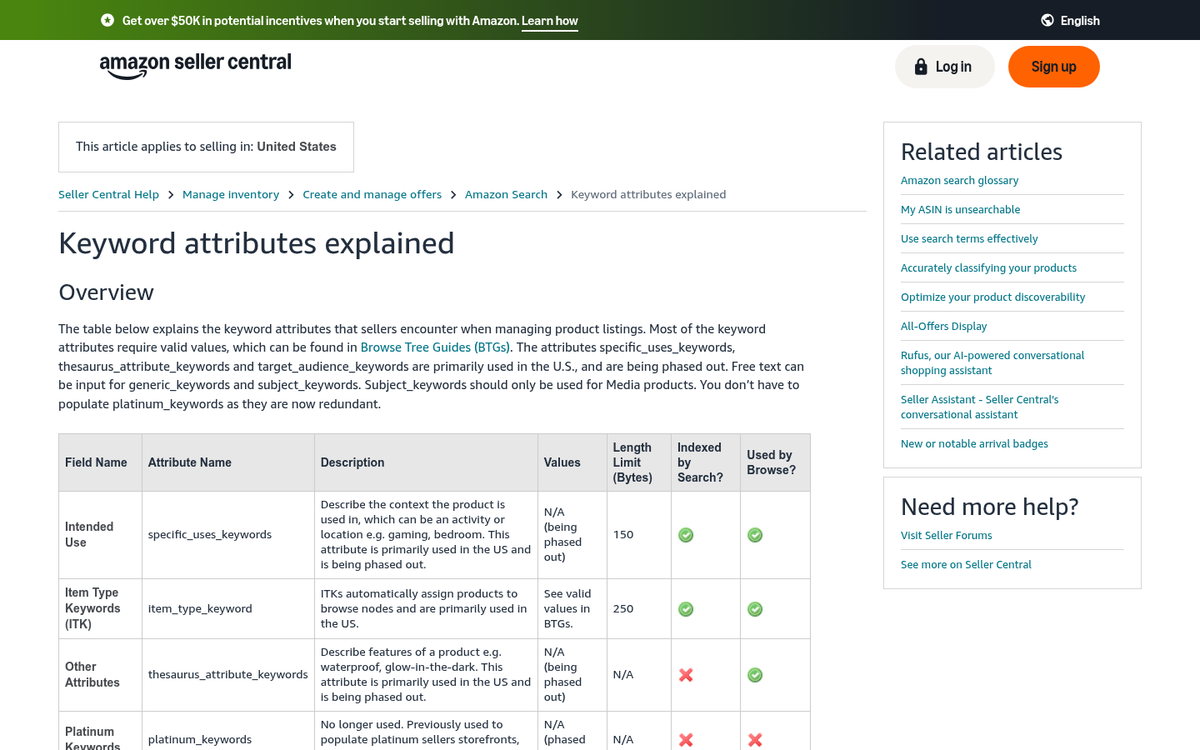
Task: Open the Use search terms effectively article
Action: point(968,238)
